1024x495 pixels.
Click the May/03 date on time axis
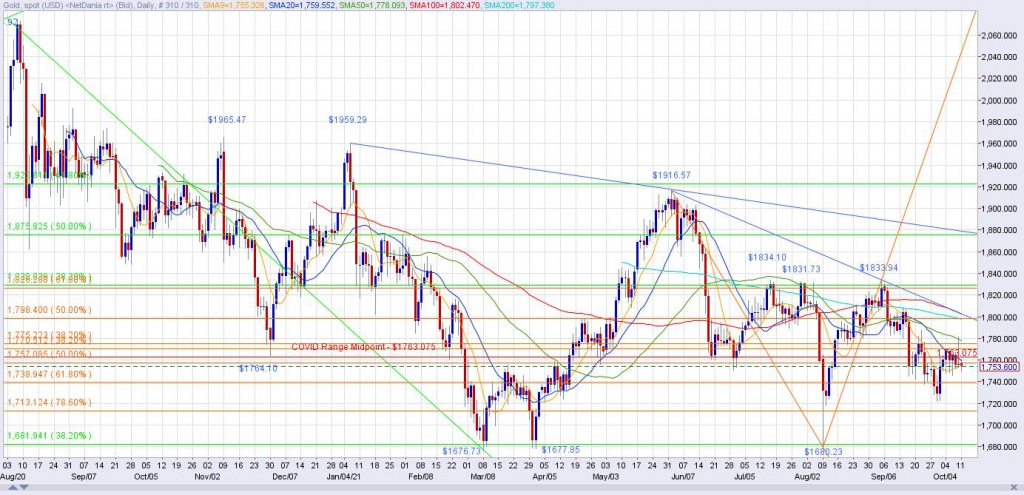[607, 477]
